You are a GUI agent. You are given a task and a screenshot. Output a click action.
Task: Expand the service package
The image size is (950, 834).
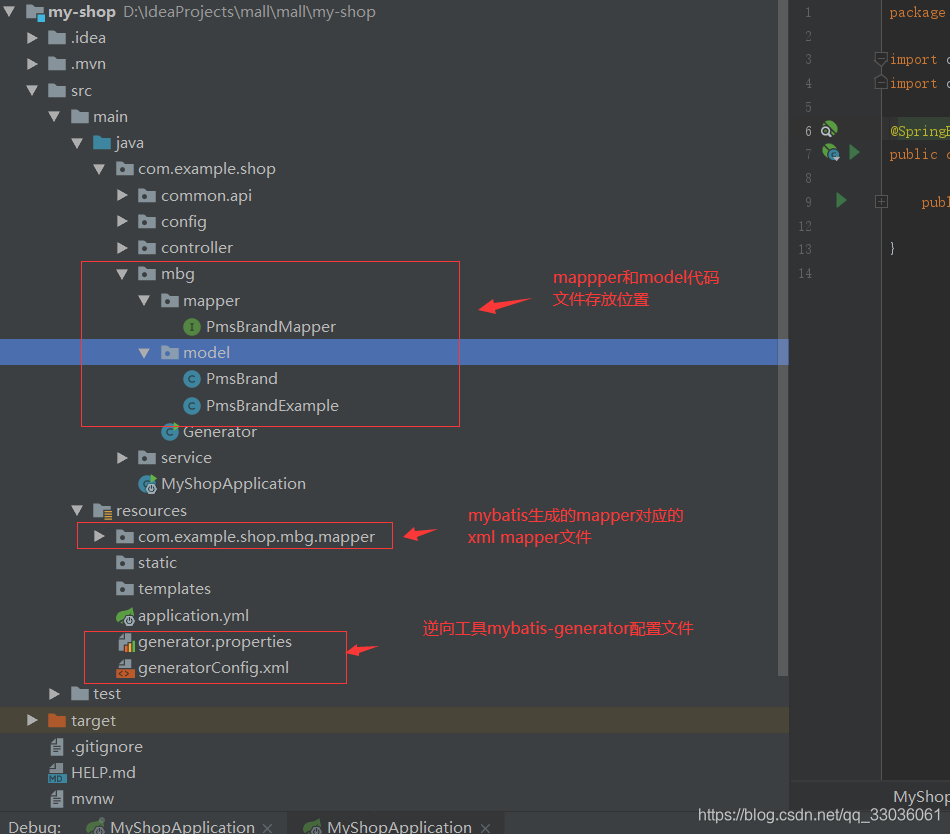[x=121, y=457]
